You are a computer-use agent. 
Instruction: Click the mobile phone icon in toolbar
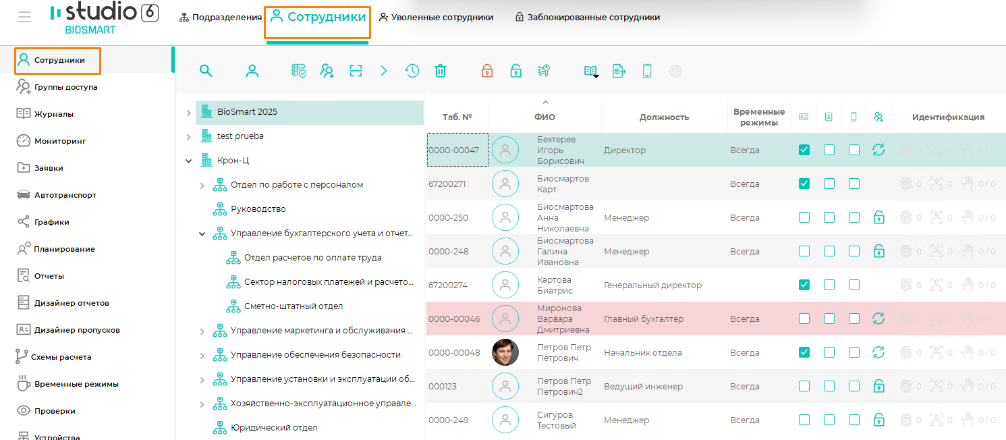pyautogui.click(x=647, y=71)
